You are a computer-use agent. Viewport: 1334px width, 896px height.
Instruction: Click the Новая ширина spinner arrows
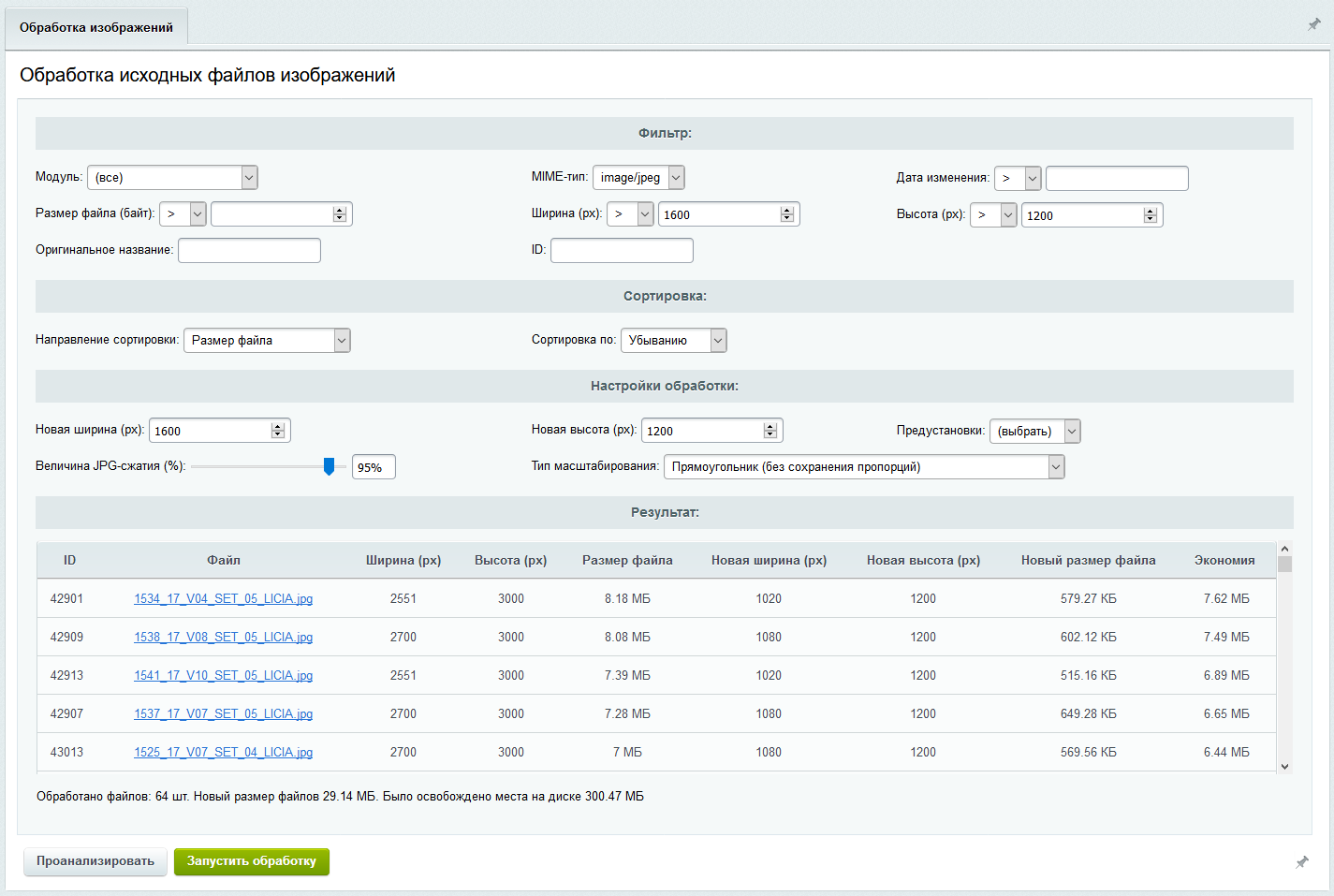(278, 431)
